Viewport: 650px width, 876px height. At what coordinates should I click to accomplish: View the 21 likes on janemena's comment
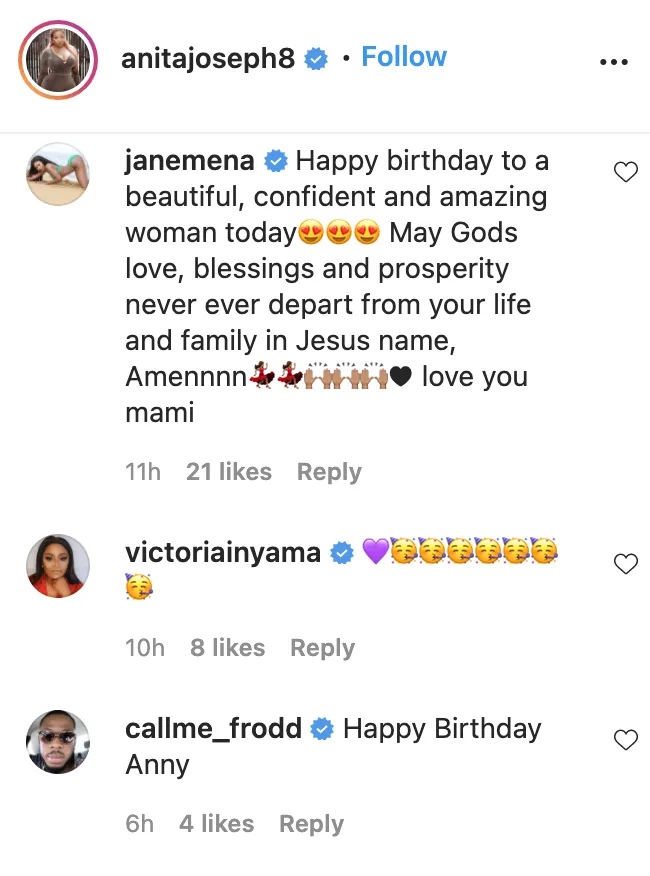tap(229, 472)
